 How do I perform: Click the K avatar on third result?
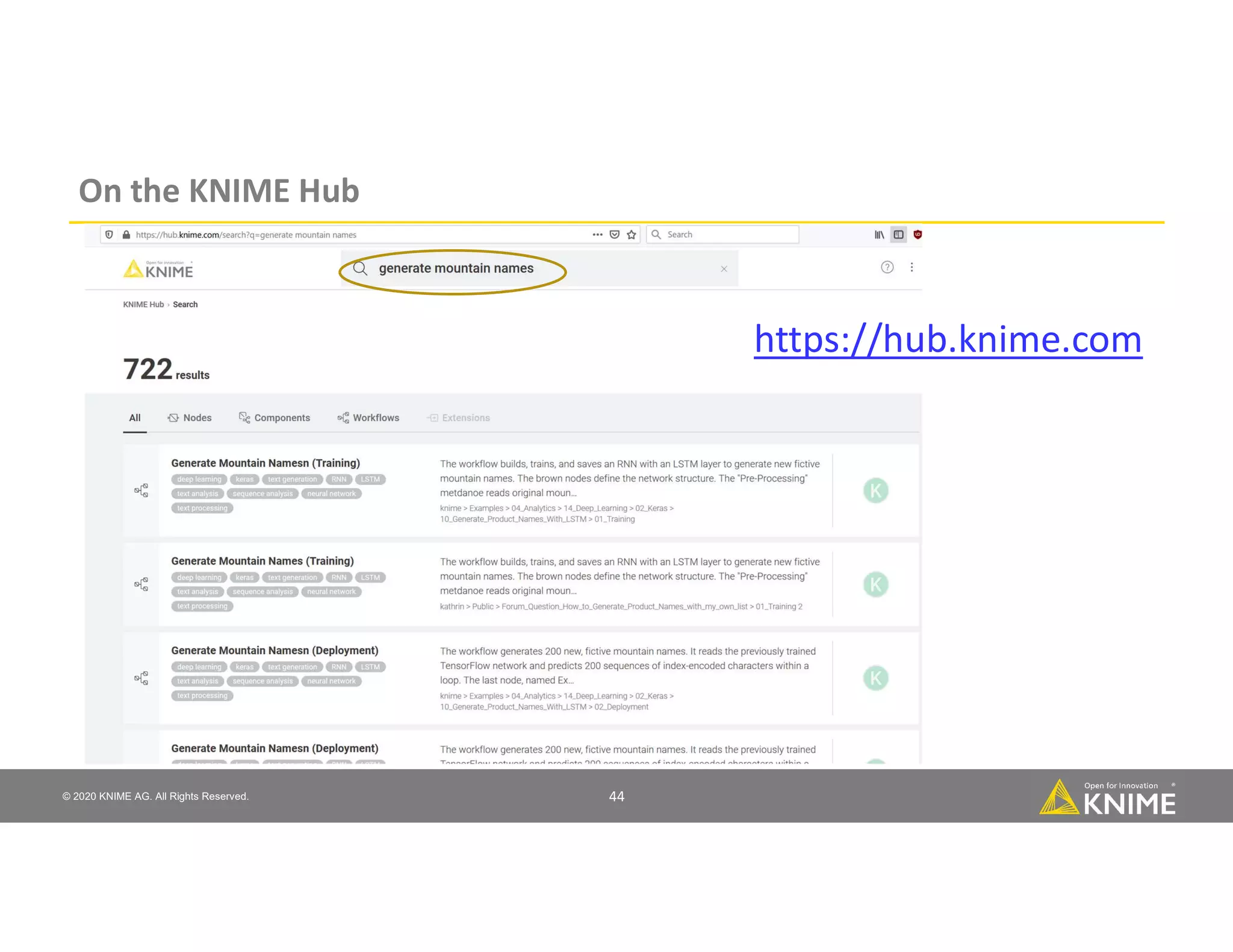coord(876,678)
